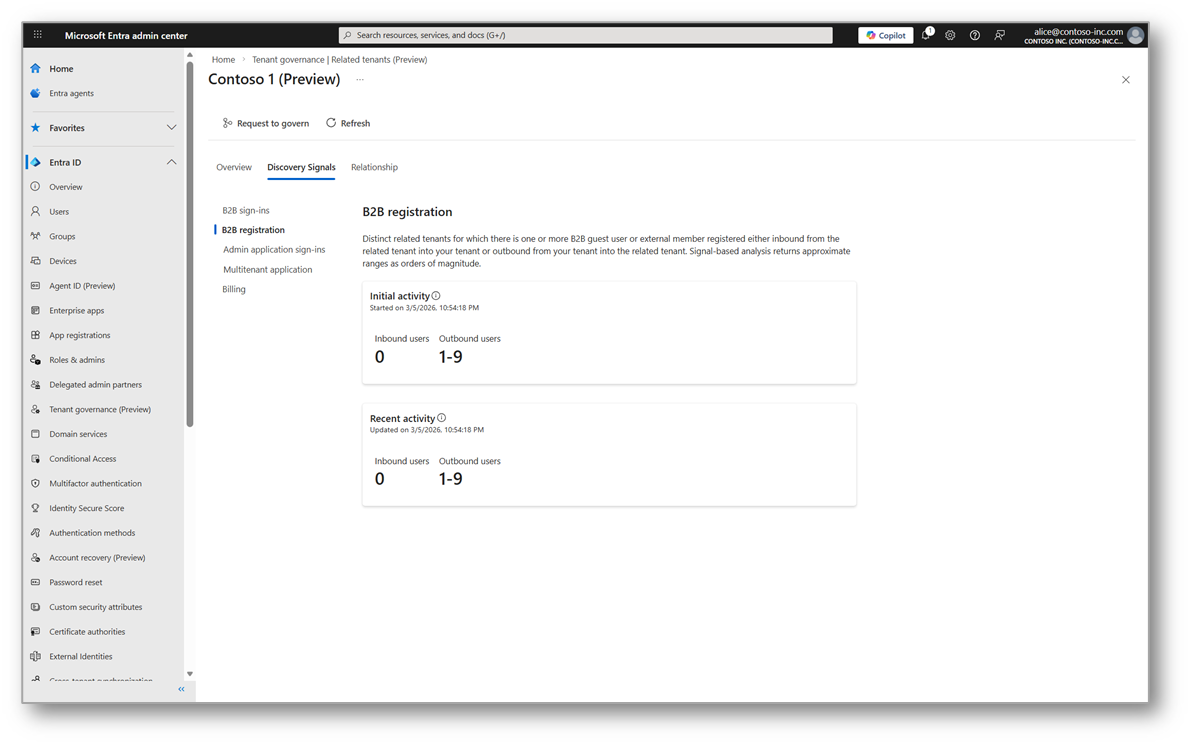Click the Home label in the sidebar
The height and width of the screenshot is (746, 1192).
[x=62, y=68]
